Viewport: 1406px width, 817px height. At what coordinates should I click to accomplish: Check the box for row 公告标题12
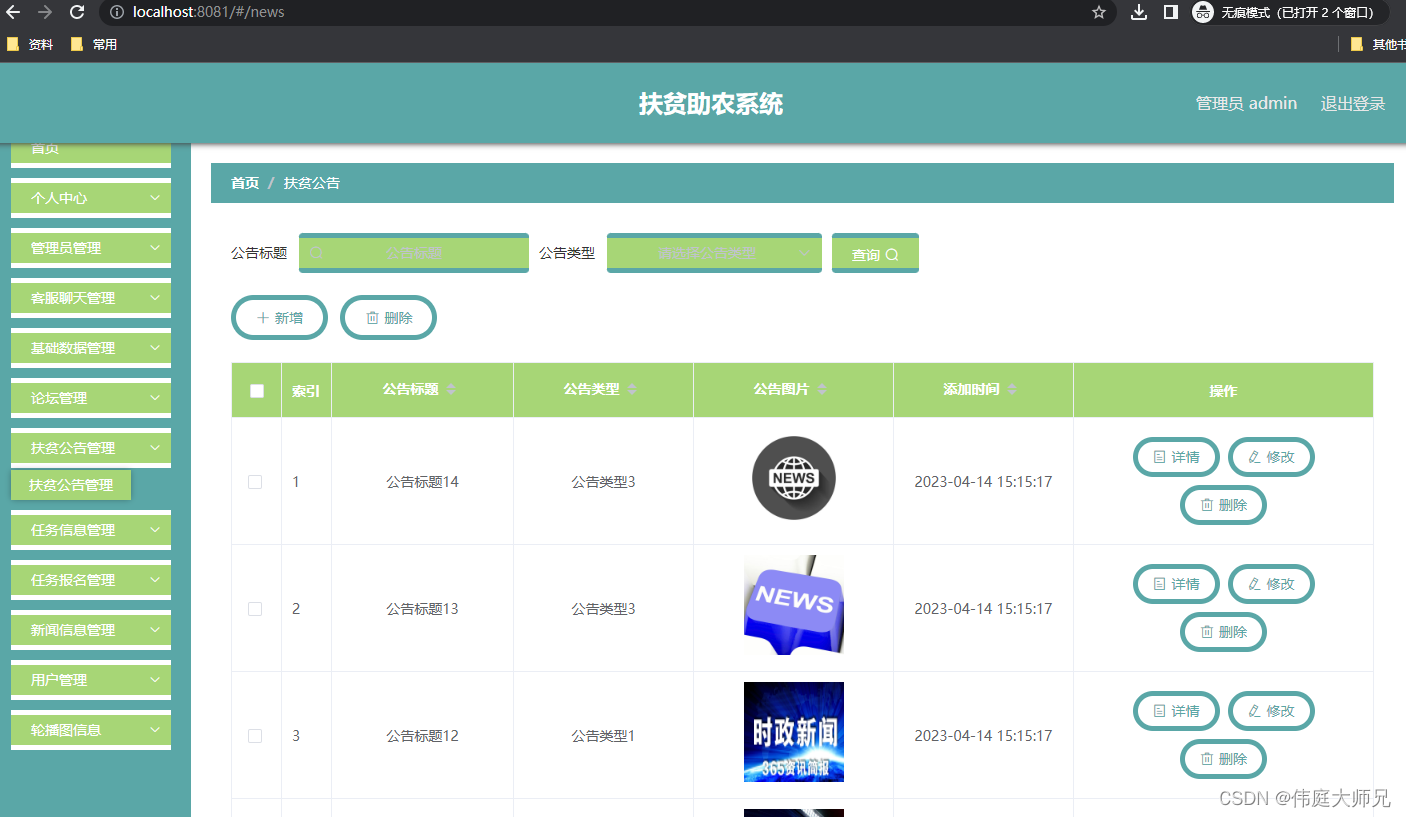point(255,736)
